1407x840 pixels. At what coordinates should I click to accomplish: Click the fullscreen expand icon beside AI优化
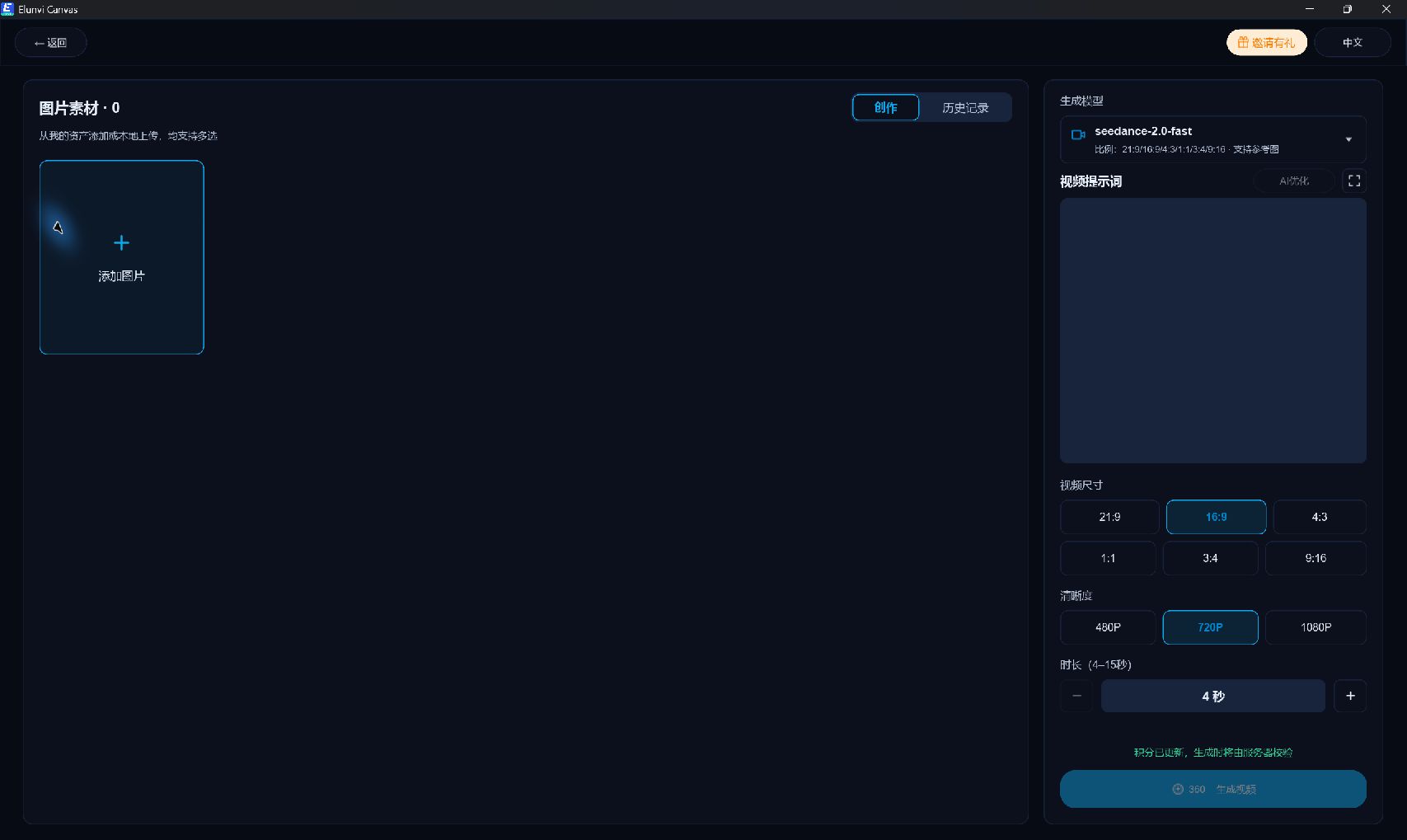pos(1353,181)
